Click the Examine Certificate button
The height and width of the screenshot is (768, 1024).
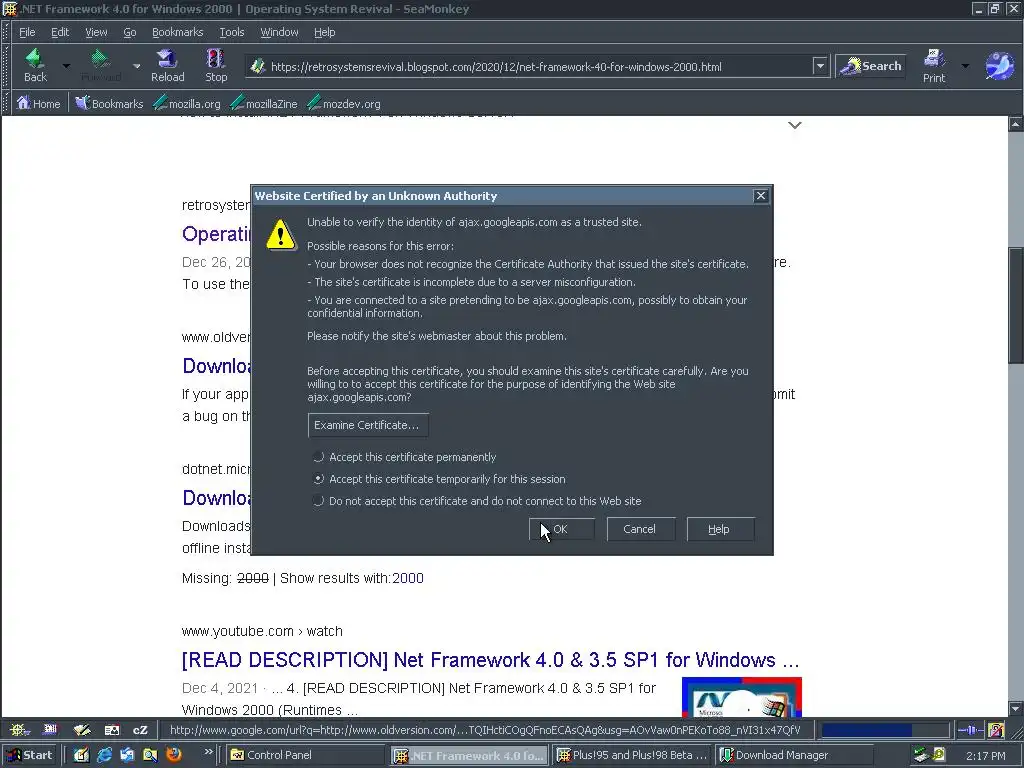click(368, 425)
